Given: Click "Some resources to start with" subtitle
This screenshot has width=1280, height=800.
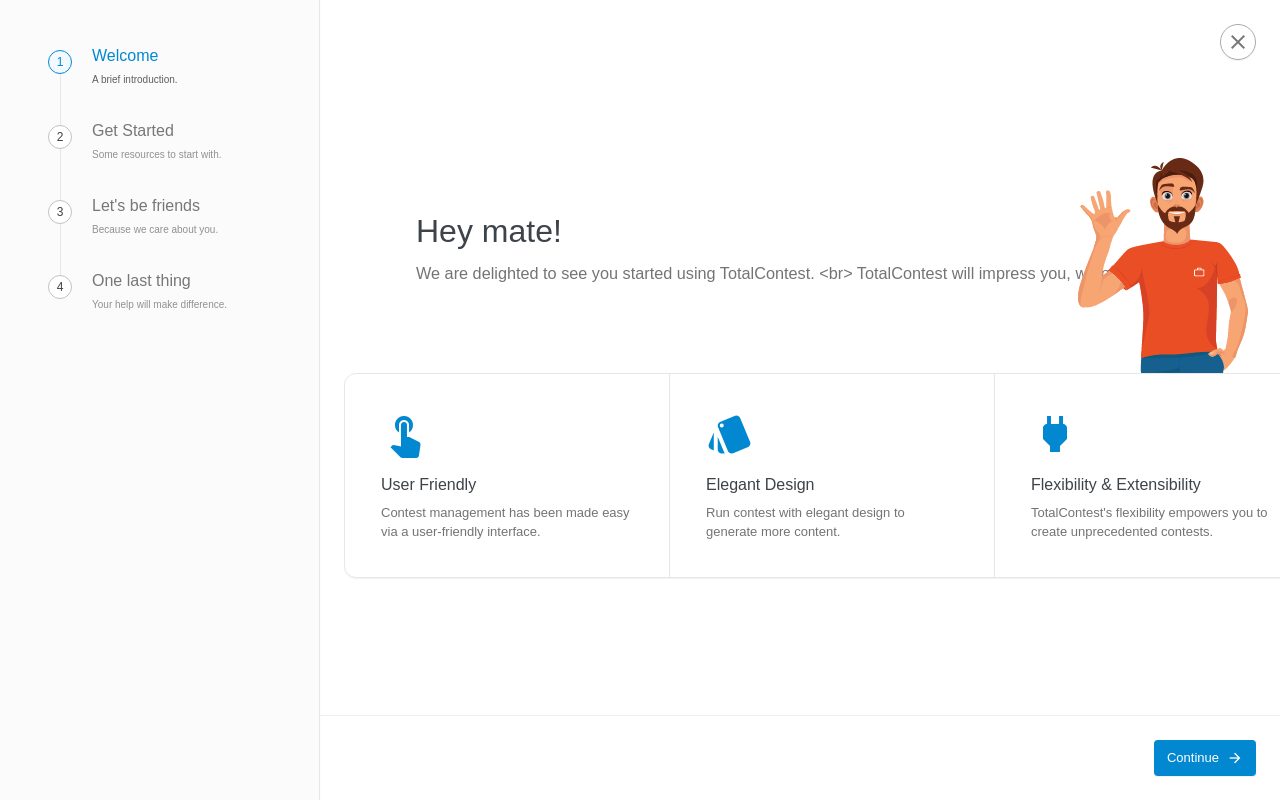Looking at the screenshot, I should pos(157,155).
